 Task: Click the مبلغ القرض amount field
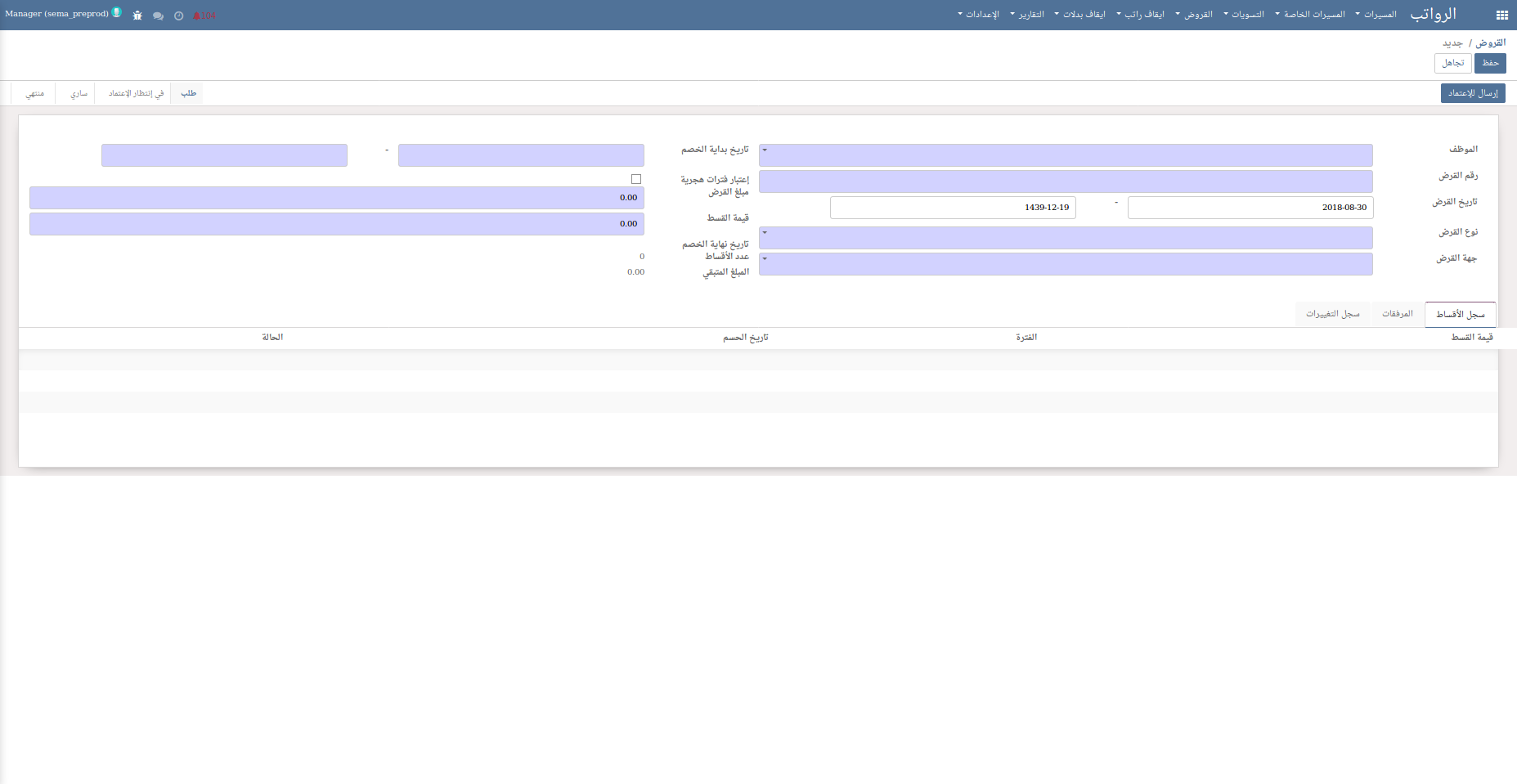tap(337, 198)
